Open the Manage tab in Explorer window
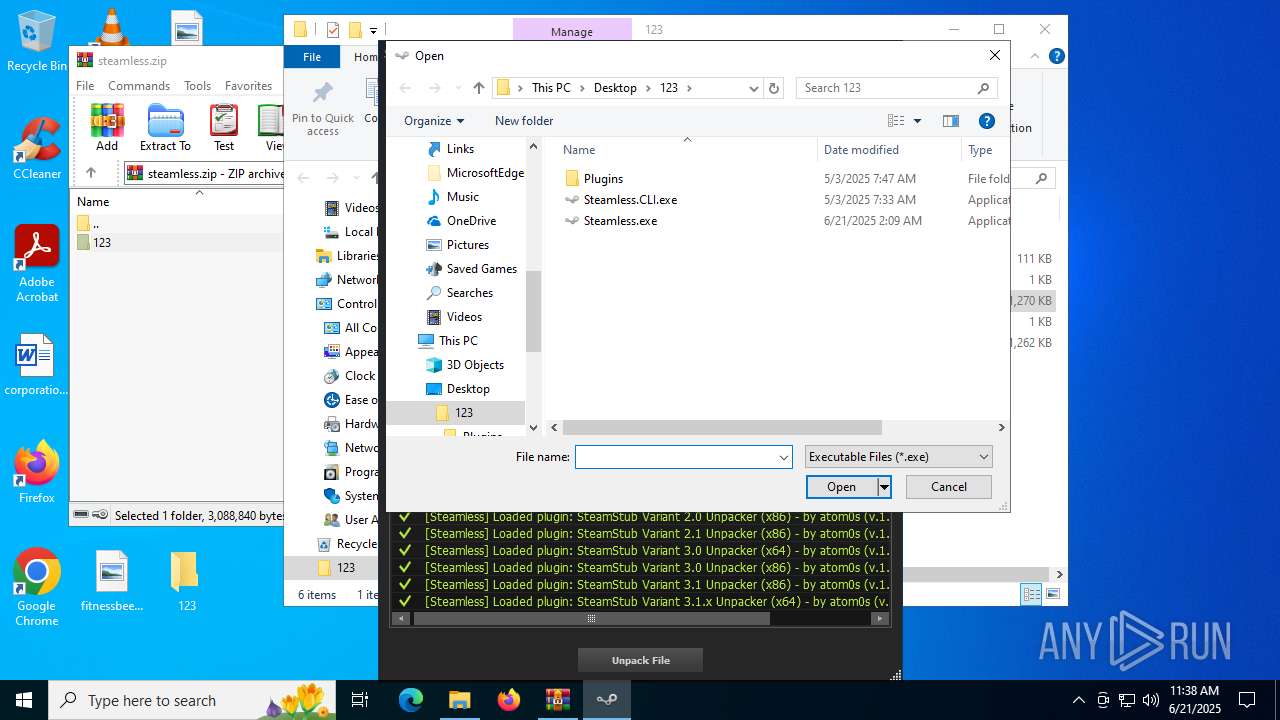Screen dimensions: 1280x720 click(x=572, y=32)
